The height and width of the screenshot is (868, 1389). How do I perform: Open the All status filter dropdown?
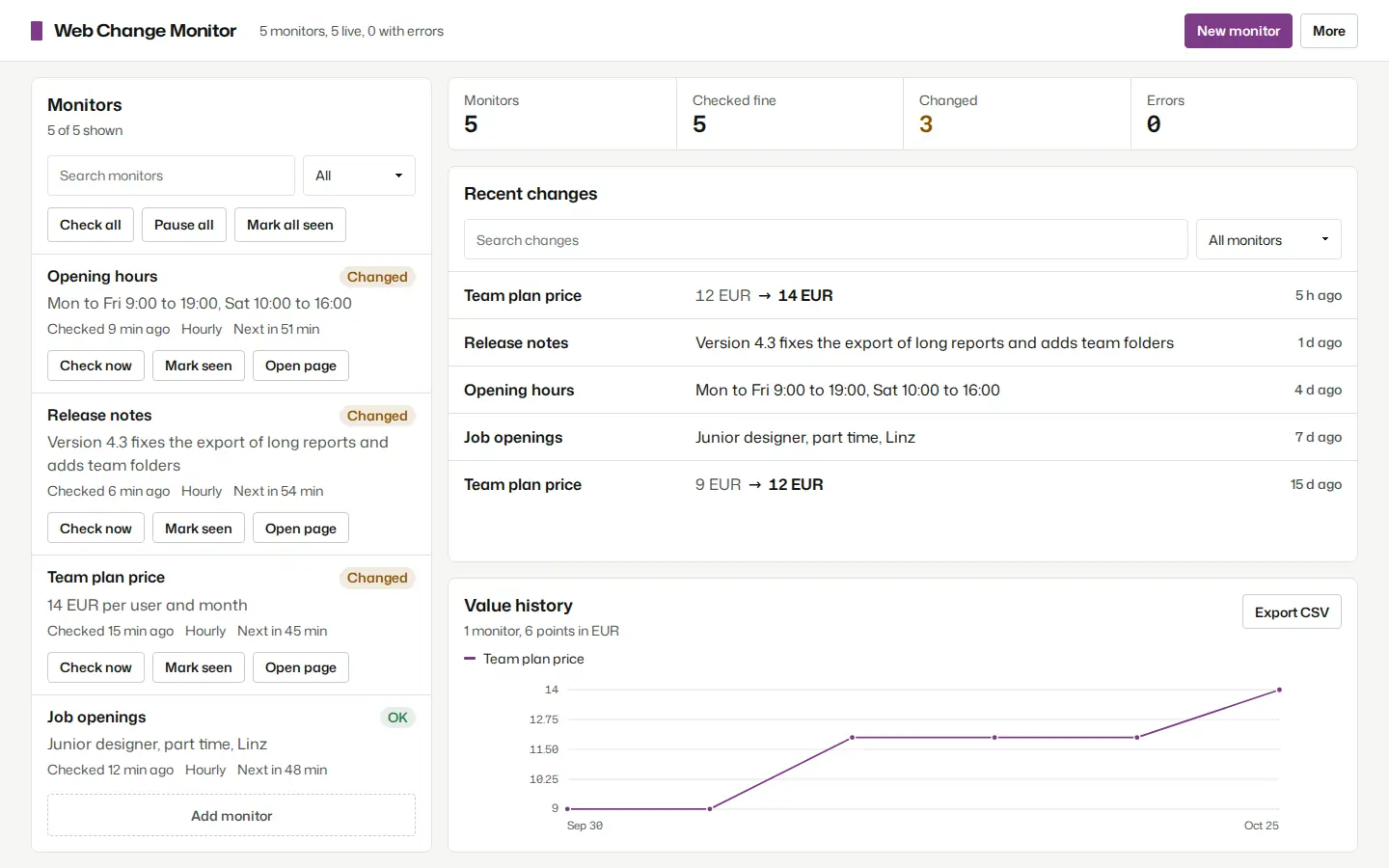pyautogui.click(x=359, y=176)
